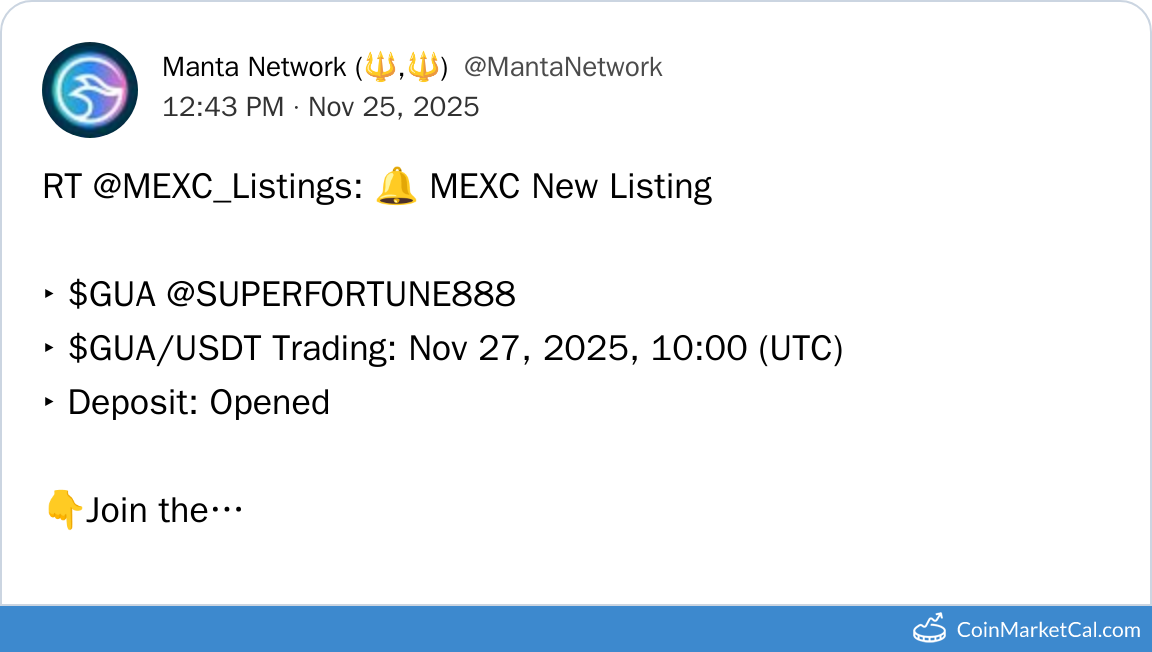Click the CoinMarketCal.com text in the footer
Screen dimensions: 1152x652
1048,630
